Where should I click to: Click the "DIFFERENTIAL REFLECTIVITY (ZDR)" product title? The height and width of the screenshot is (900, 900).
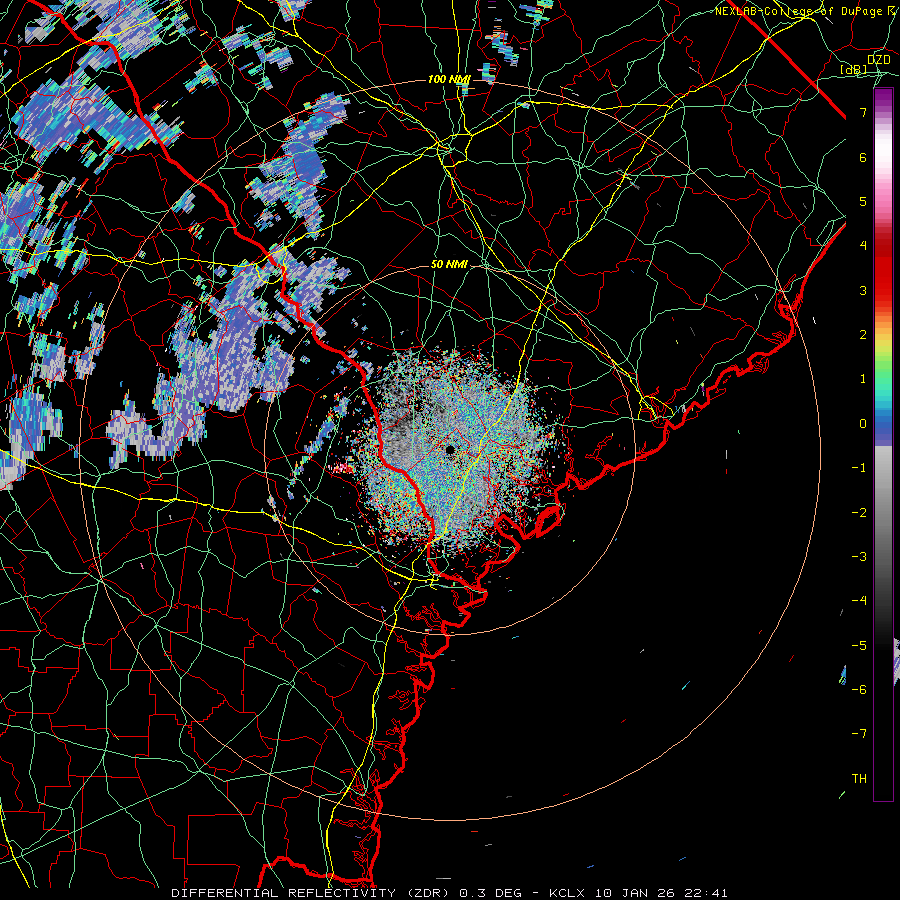(310, 893)
